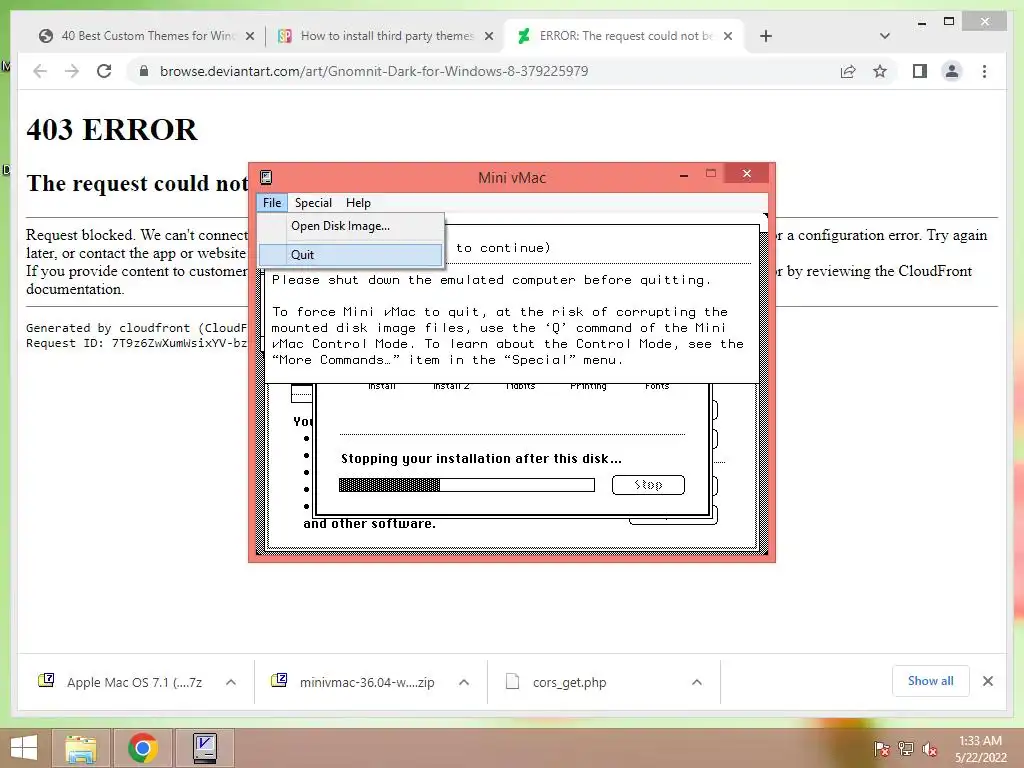Viewport: 1024px width, 768px height.
Task: Click the Chrome back arrow
Action: point(40,71)
